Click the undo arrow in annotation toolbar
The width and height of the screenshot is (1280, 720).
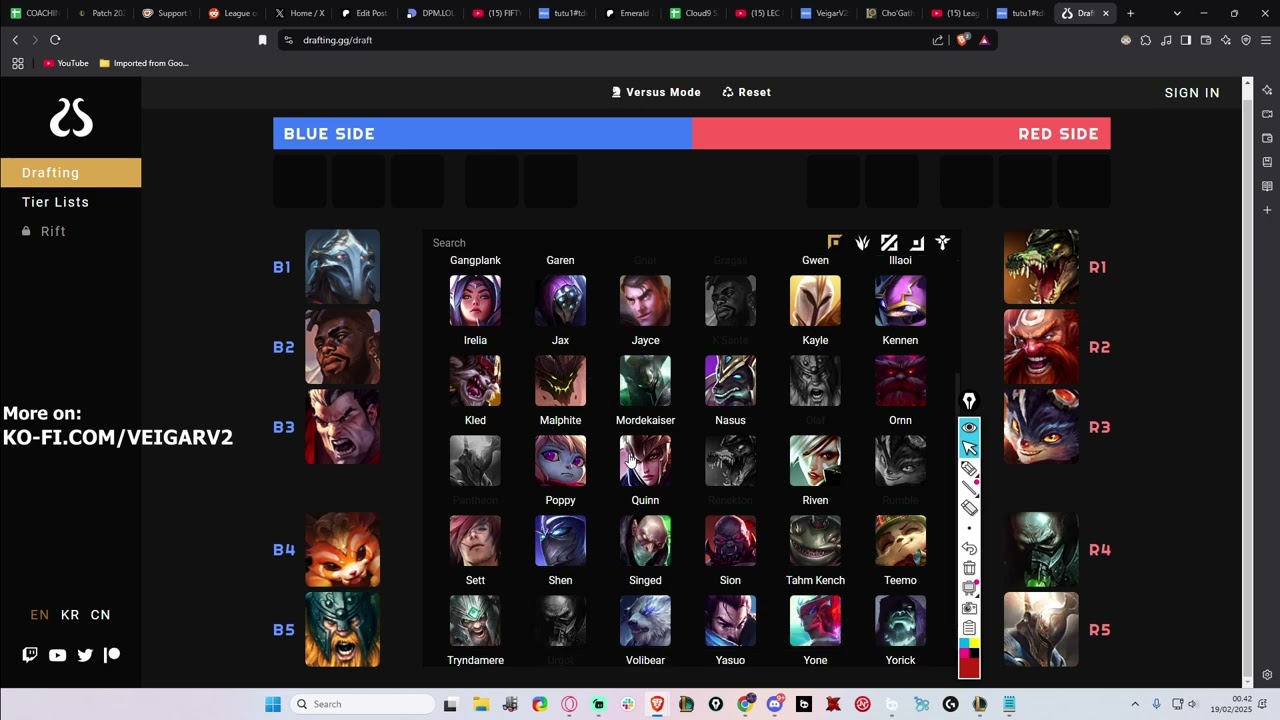point(969,548)
